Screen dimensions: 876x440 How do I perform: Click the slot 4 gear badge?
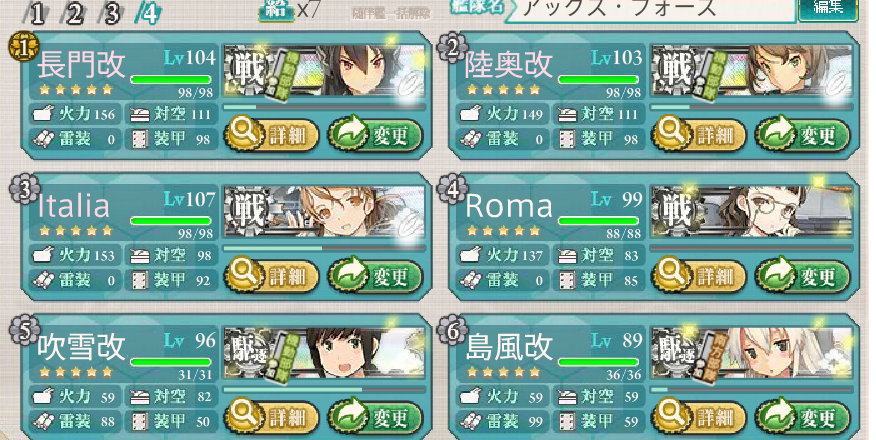click(452, 190)
